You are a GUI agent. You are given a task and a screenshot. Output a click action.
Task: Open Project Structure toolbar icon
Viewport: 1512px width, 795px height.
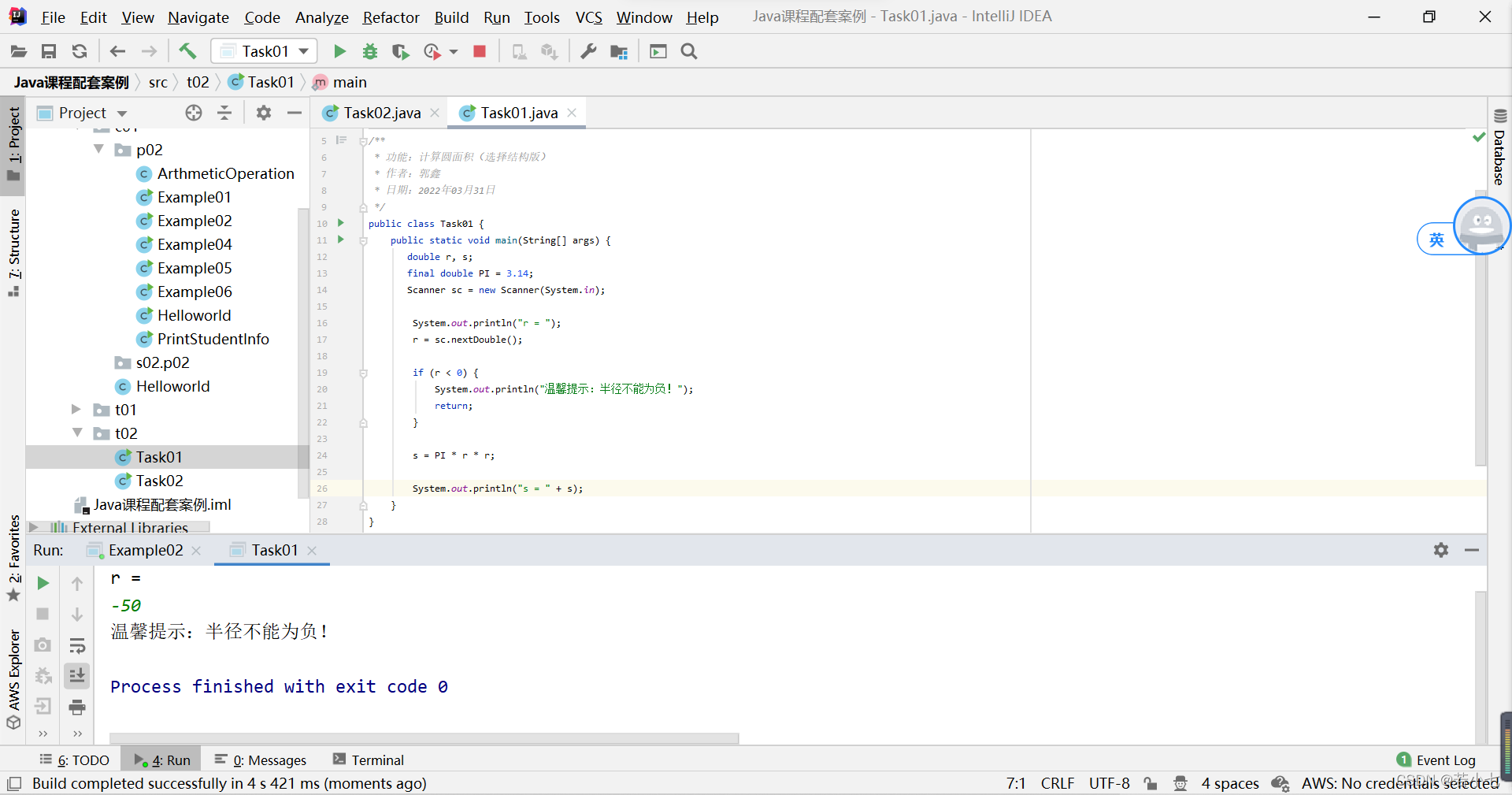(619, 52)
